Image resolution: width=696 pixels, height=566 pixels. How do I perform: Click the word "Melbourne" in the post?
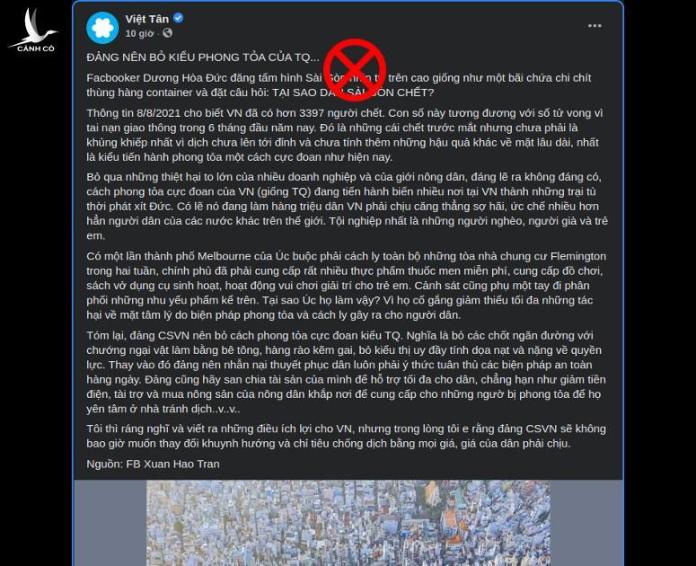(x=226, y=256)
